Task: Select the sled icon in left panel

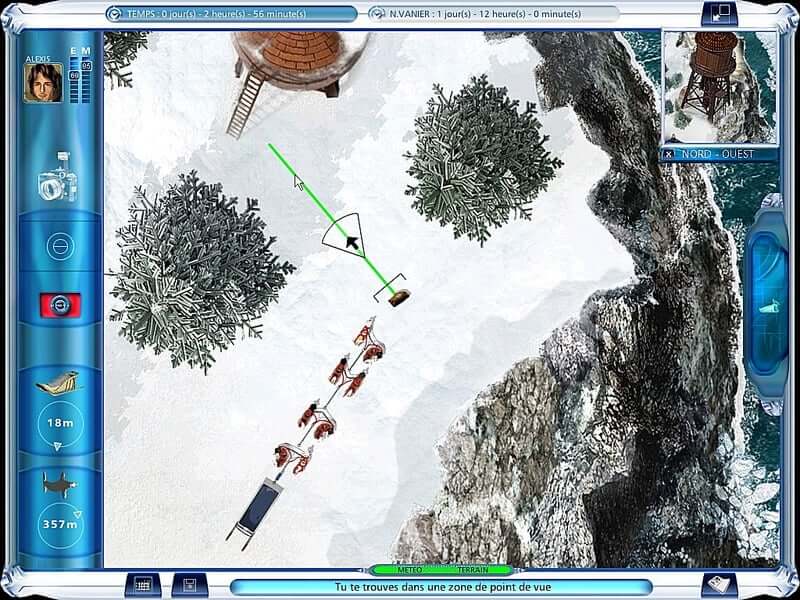Action: 58,383
